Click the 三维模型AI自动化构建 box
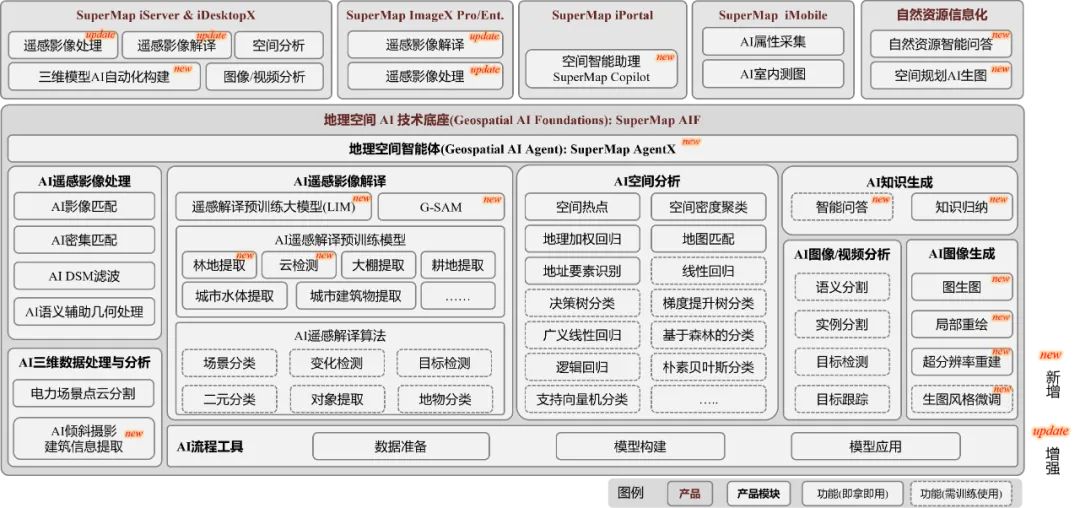The width and height of the screenshot is (1080, 508). [x=104, y=77]
